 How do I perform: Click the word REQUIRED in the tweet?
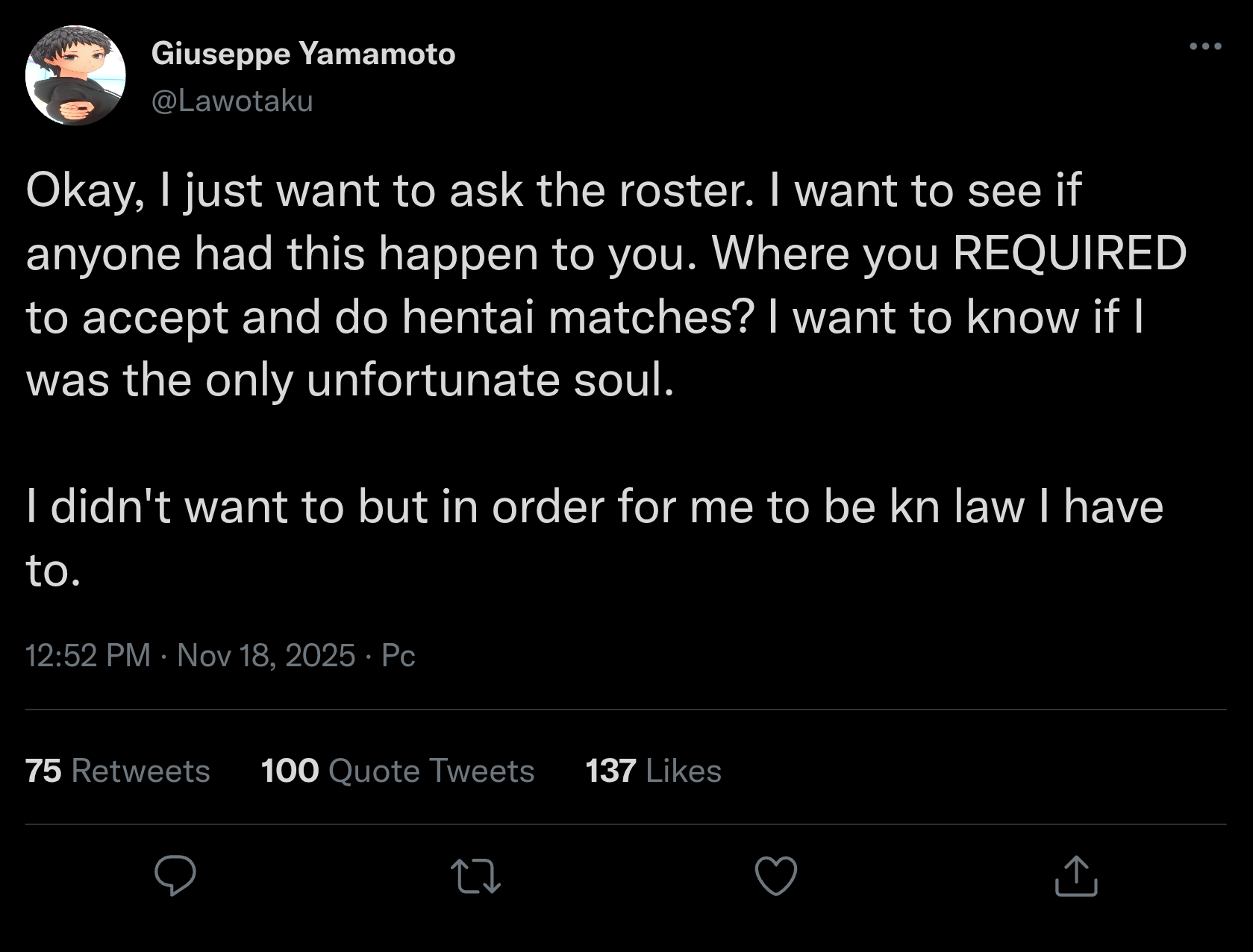(x=1069, y=253)
